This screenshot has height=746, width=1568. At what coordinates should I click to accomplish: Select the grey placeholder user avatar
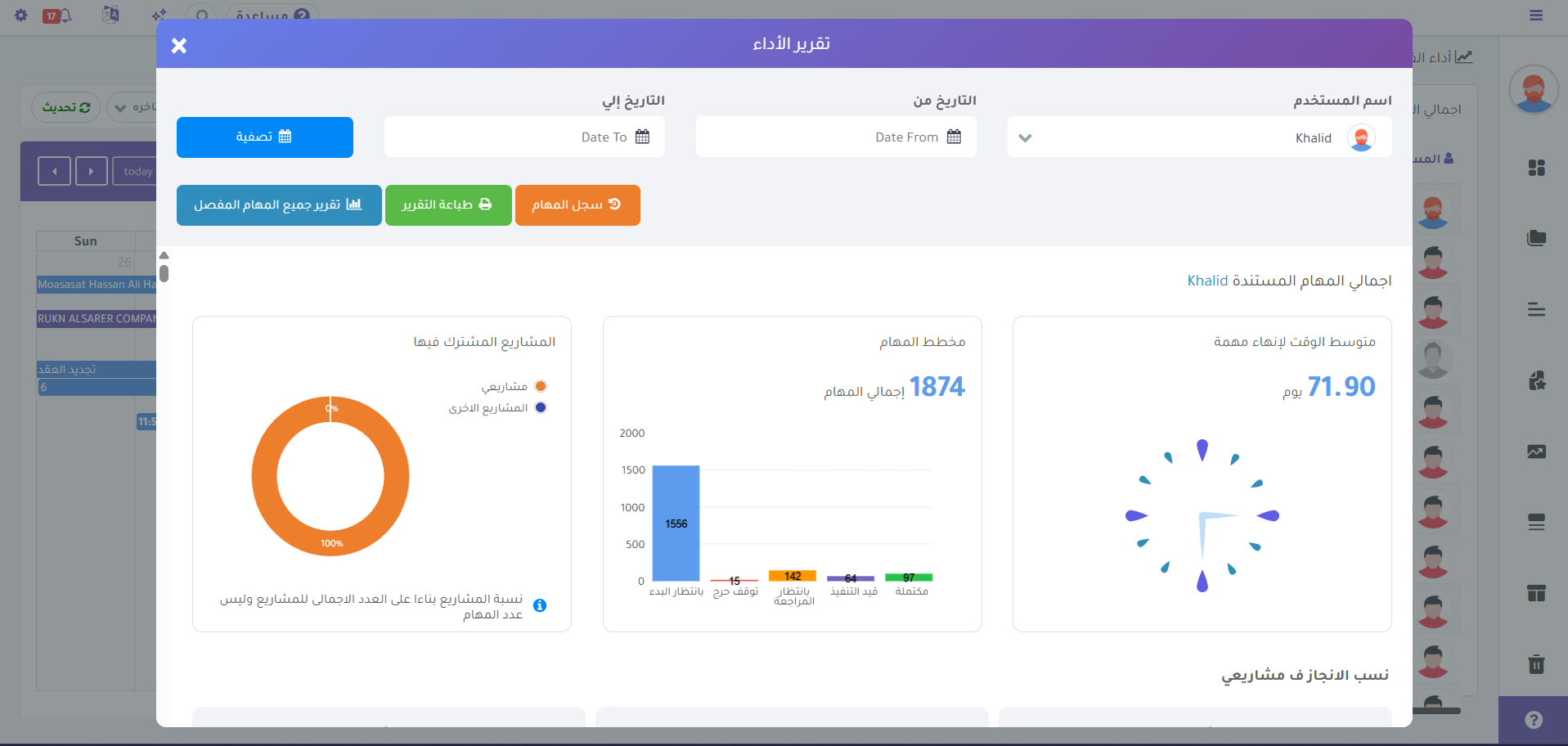tap(1433, 360)
